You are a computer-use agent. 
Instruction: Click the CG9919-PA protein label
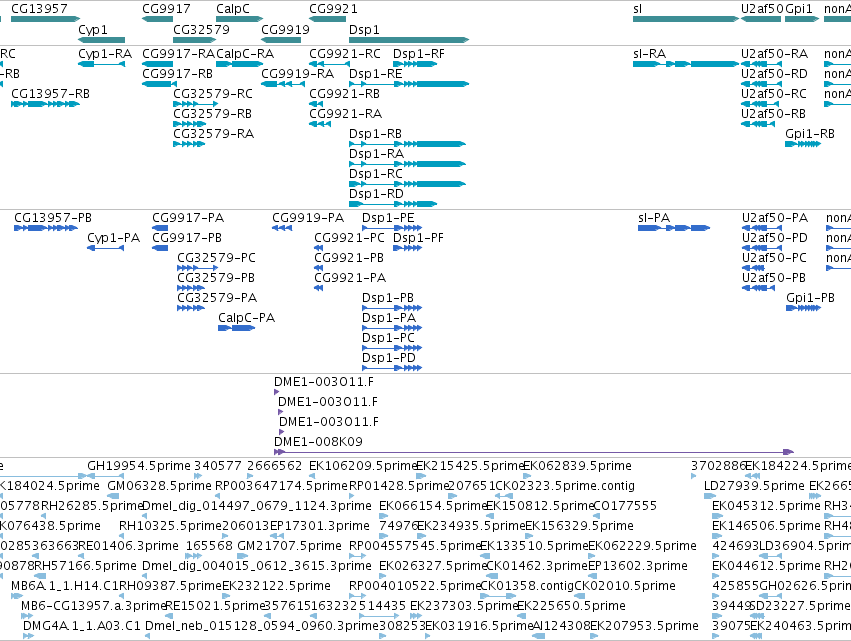[308, 218]
